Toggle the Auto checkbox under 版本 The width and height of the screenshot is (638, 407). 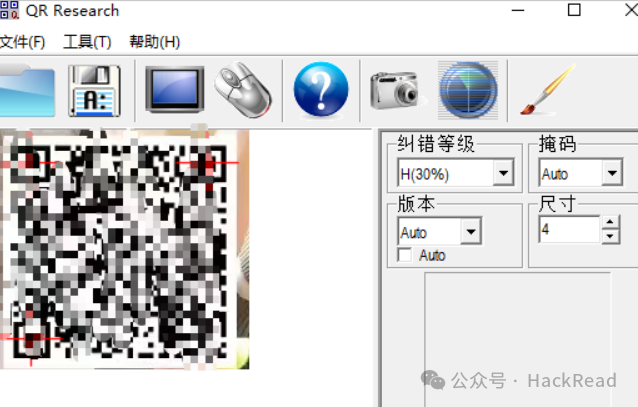[x=405, y=256]
